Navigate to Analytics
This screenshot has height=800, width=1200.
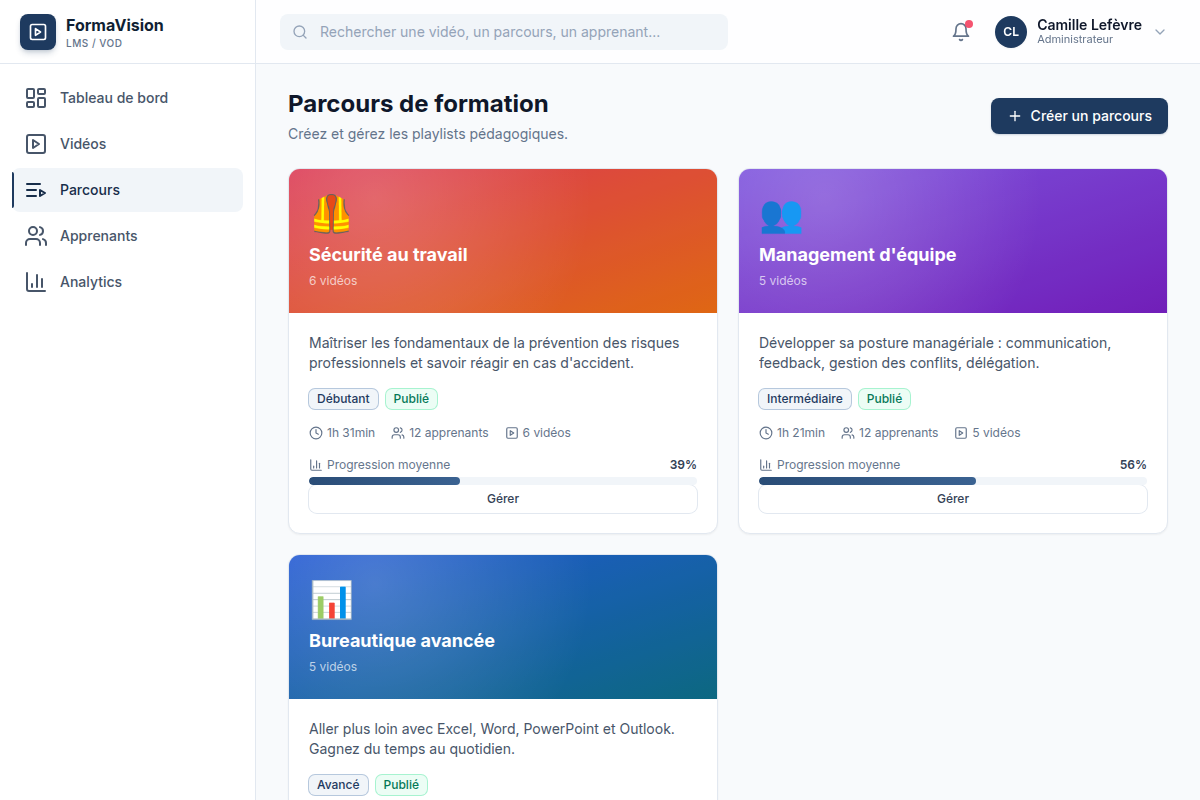[127, 282]
